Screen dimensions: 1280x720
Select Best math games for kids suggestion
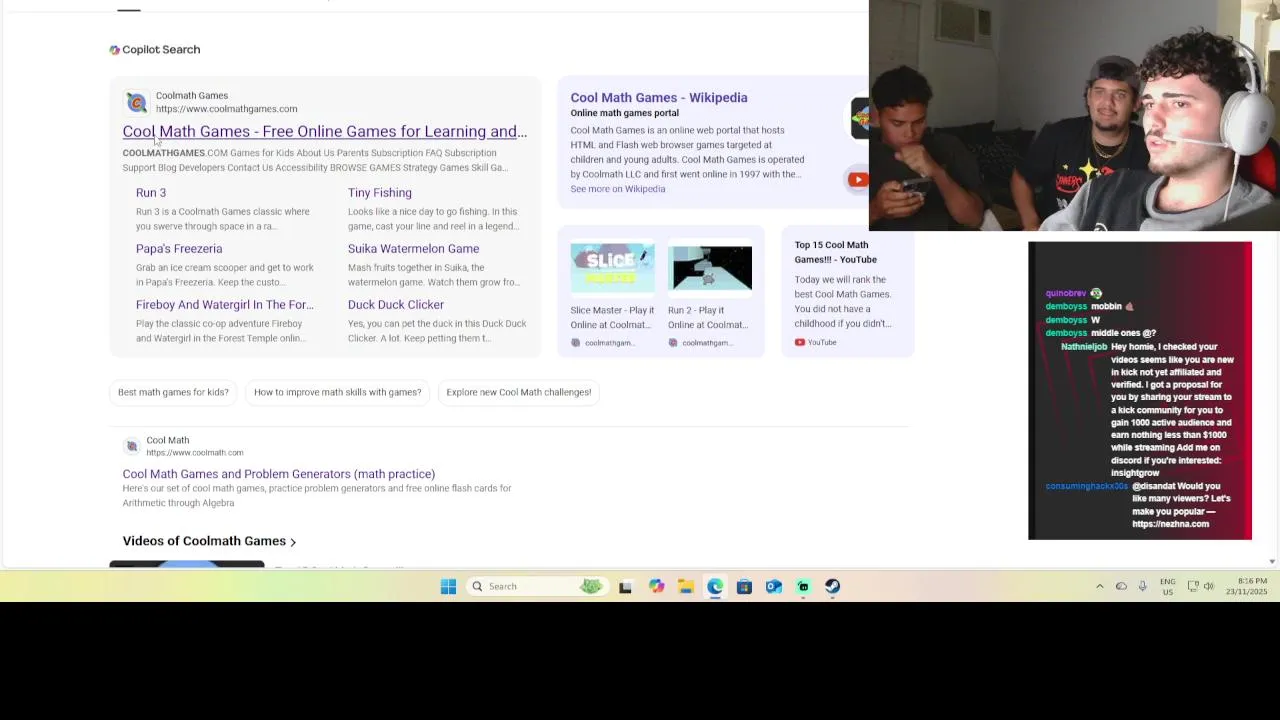tap(173, 392)
